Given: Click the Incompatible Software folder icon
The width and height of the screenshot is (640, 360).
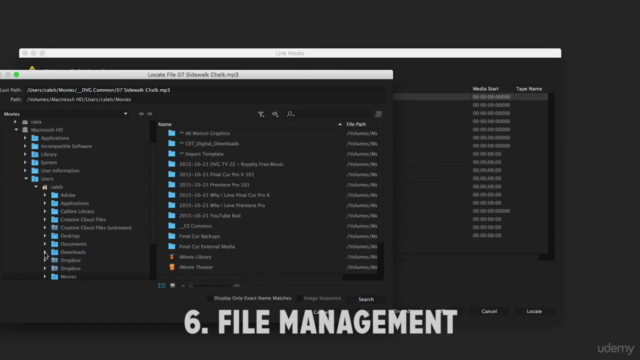Looking at the screenshot, I should pos(35,146).
